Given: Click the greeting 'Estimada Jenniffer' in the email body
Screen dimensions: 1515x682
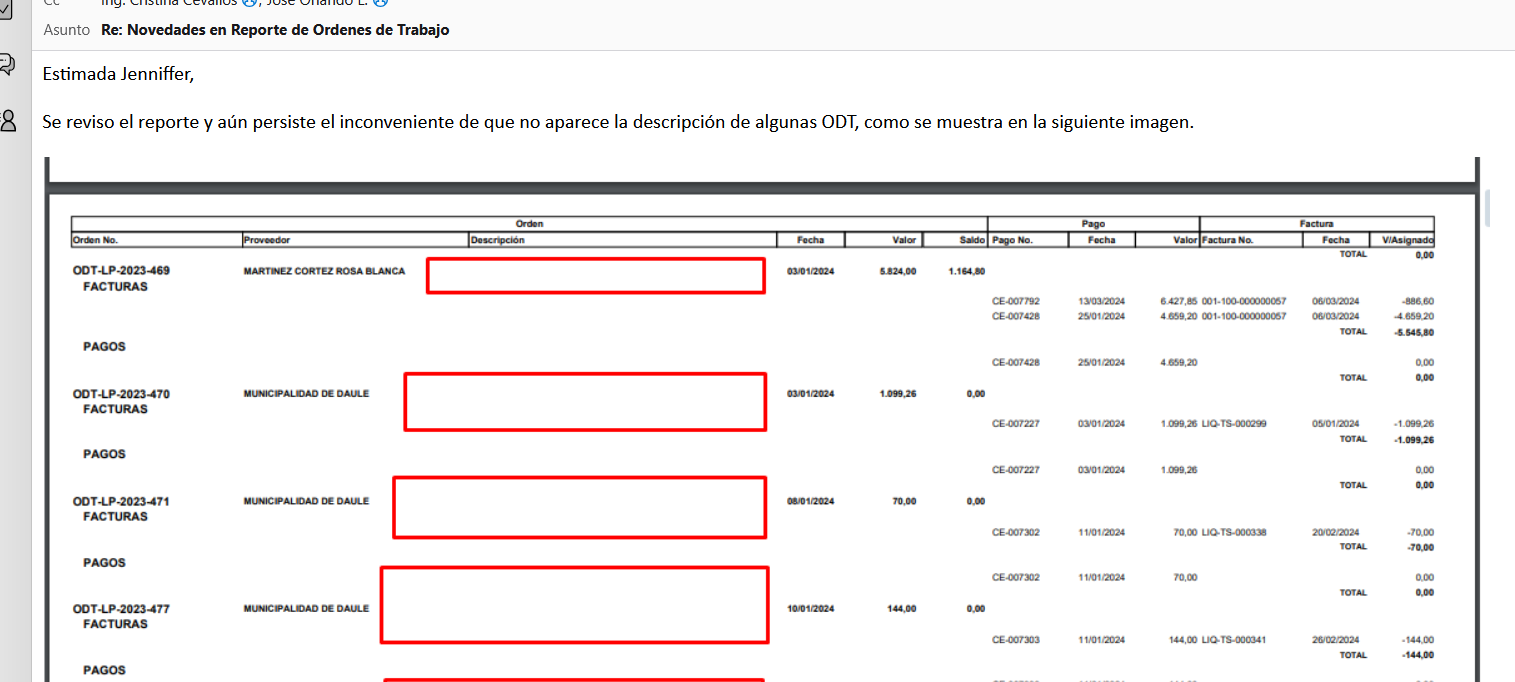Looking at the screenshot, I should tap(118, 74).
